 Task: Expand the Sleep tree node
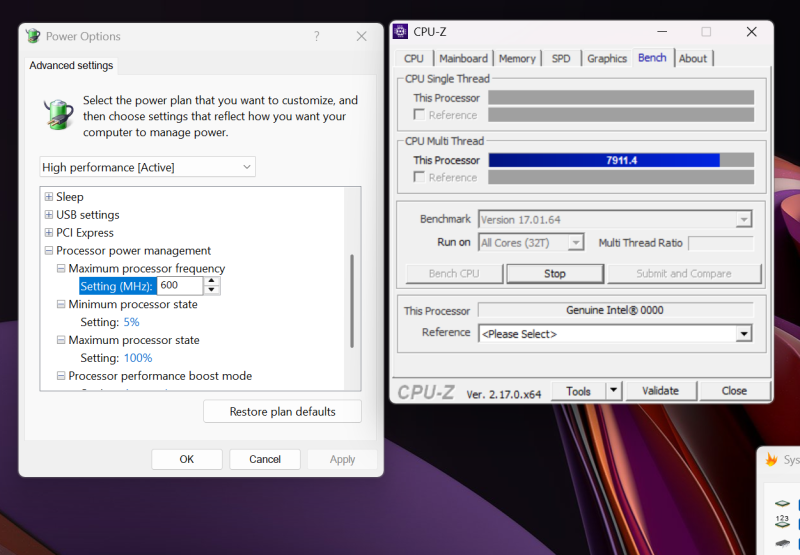point(48,196)
